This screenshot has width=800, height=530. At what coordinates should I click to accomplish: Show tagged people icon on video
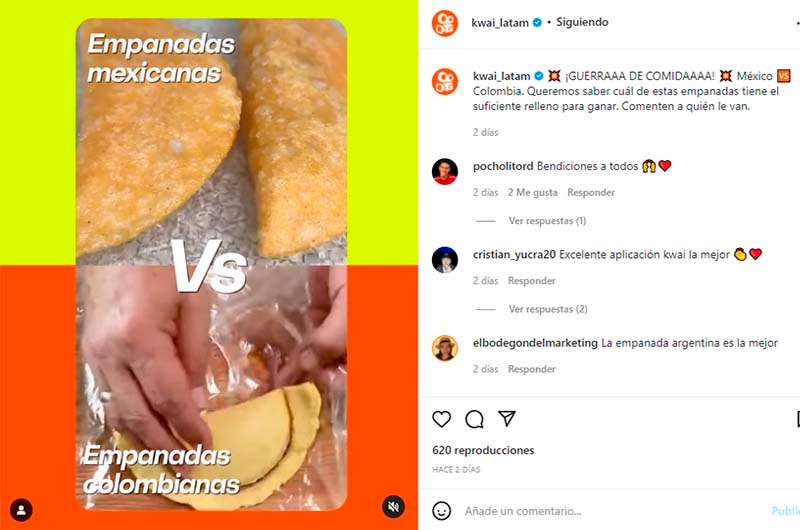(21, 509)
